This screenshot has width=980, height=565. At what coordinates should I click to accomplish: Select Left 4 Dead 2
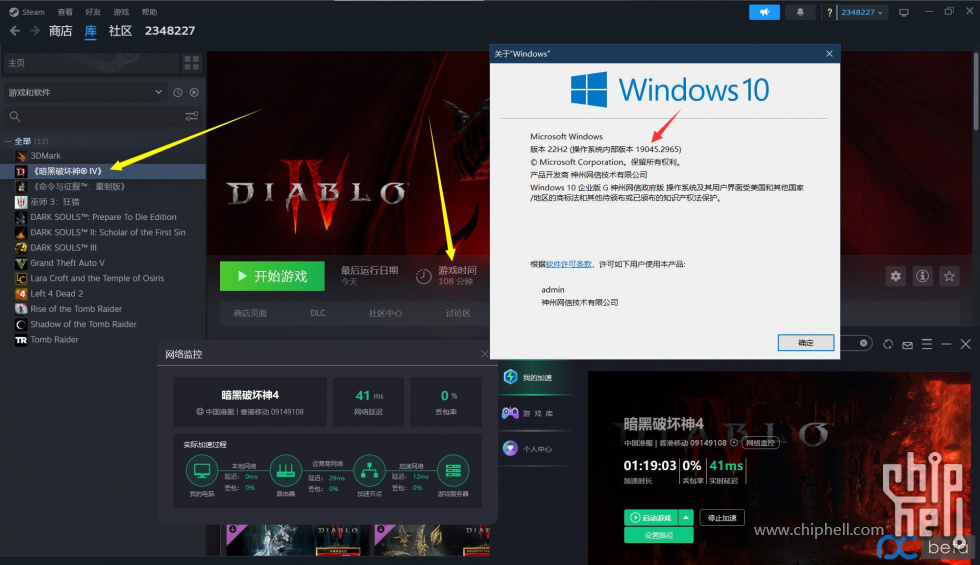(103, 294)
